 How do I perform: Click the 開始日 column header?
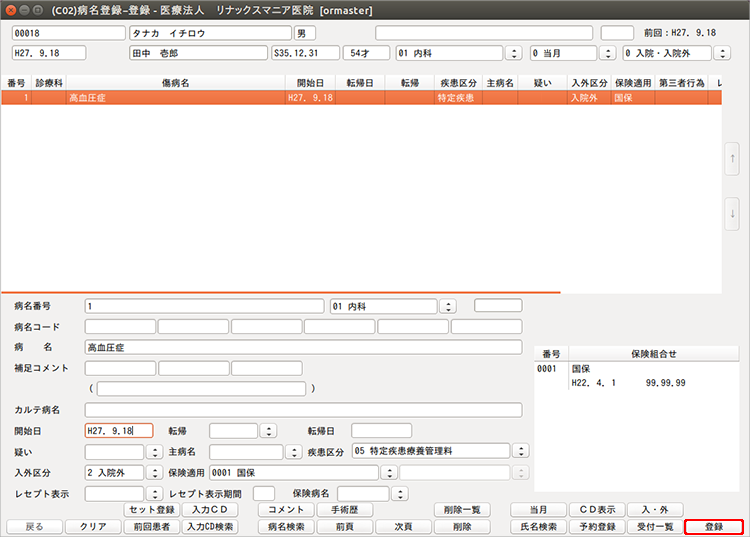point(310,83)
